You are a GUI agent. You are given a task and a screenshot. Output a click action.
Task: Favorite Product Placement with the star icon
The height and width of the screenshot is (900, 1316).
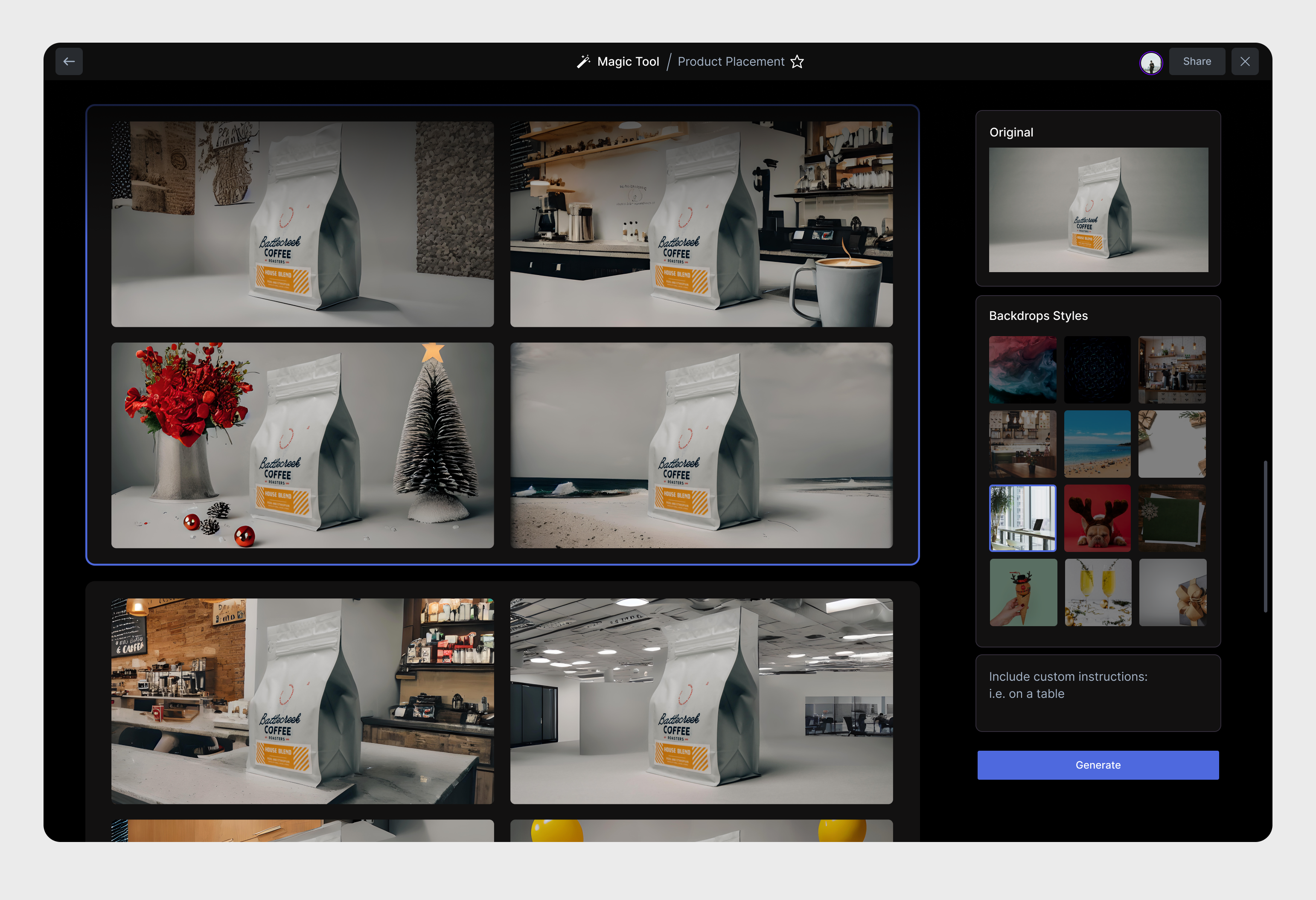point(797,62)
